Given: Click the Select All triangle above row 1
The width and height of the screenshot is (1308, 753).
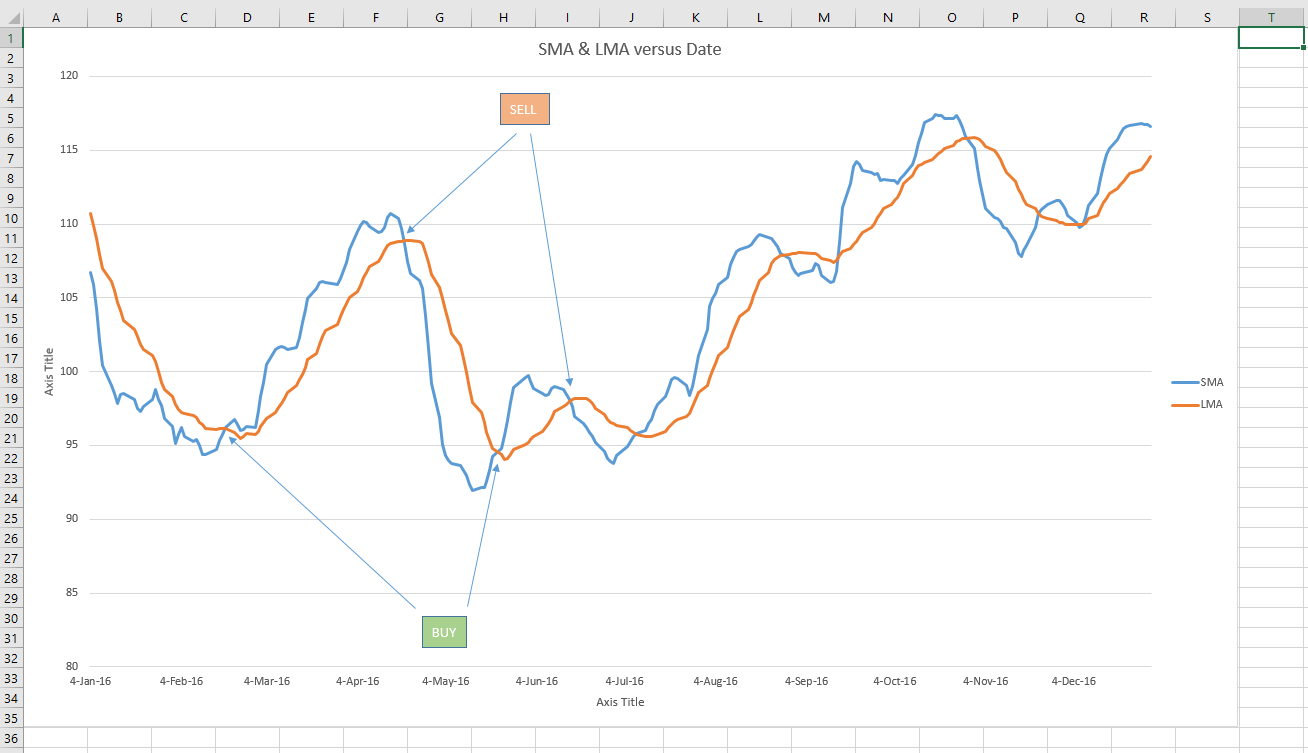Looking at the screenshot, I should pyautogui.click(x=12, y=17).
